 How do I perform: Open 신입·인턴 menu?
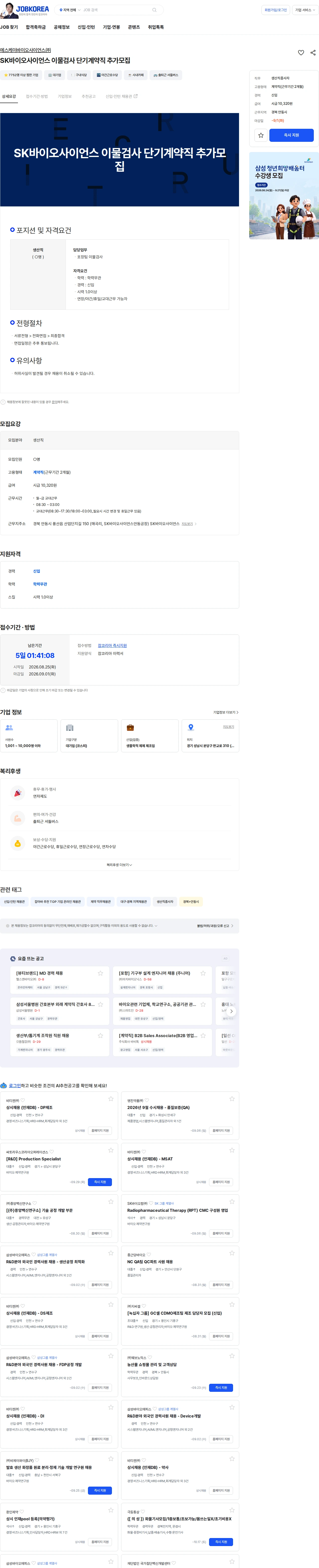click(86, 27)
